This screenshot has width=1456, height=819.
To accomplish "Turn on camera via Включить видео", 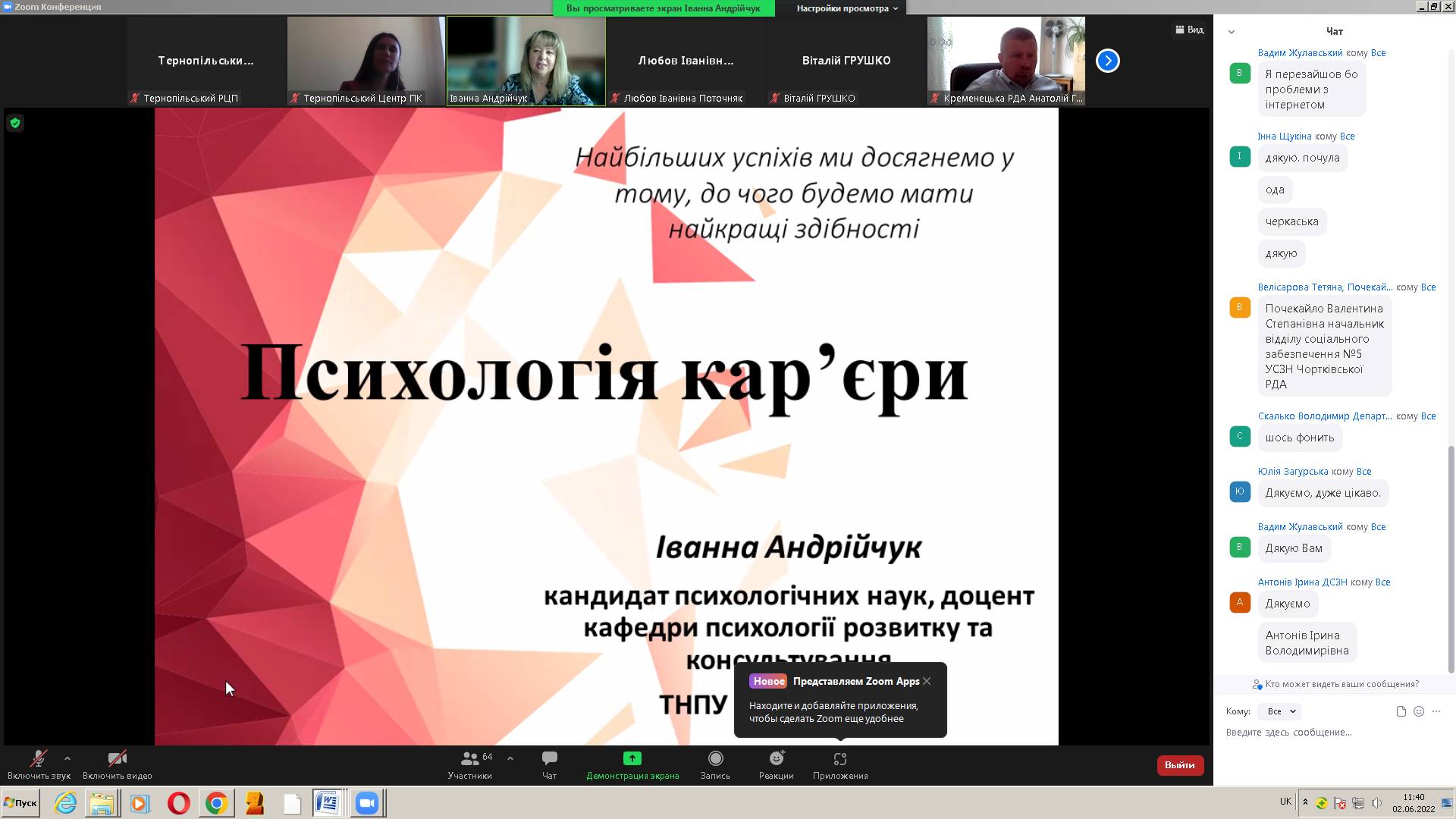I will click(x=118, y=764).
